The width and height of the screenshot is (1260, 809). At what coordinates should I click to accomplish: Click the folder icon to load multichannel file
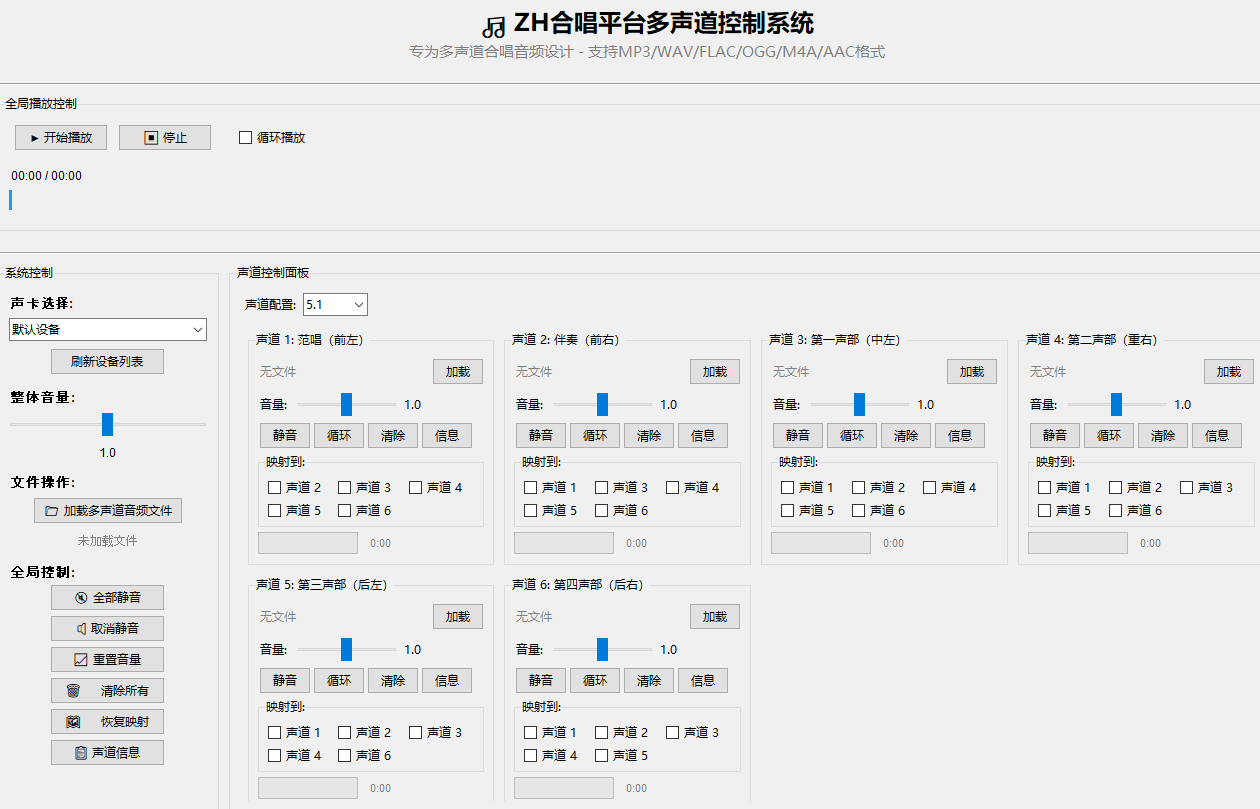(x=51, y=511)
